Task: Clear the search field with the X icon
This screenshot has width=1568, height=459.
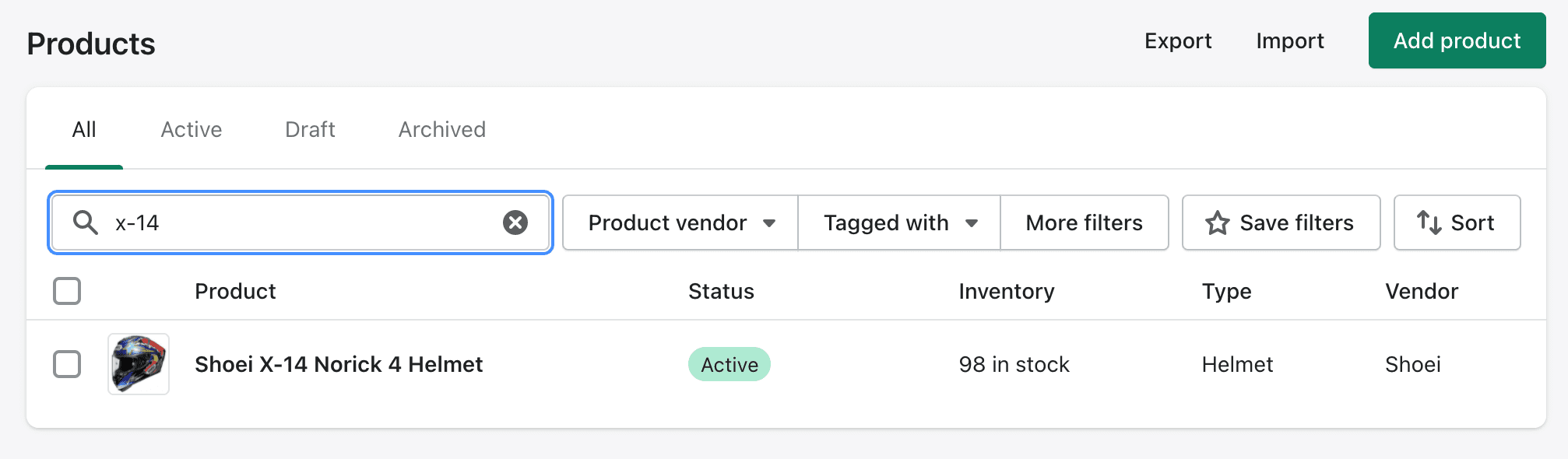Action: [x=515, y=222]
